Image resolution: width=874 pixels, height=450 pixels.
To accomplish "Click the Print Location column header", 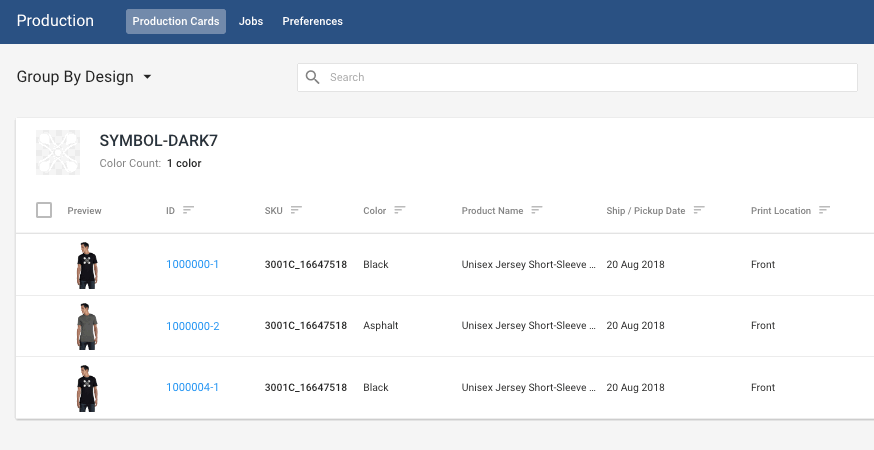I will (781, 211).
